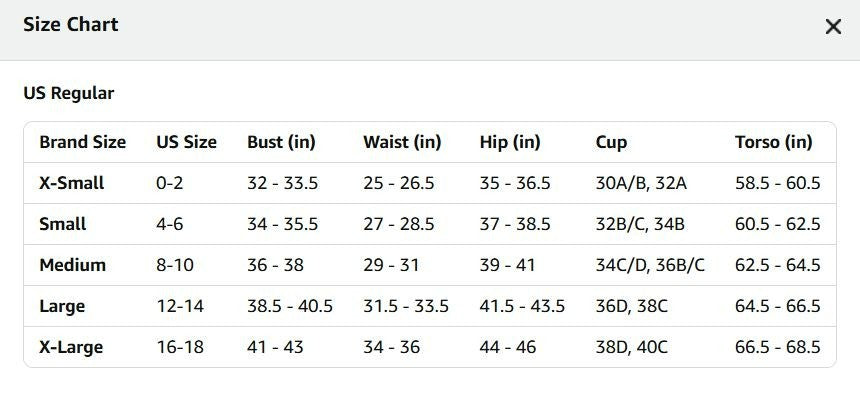Click the Brand Size column header

[82, 142]
